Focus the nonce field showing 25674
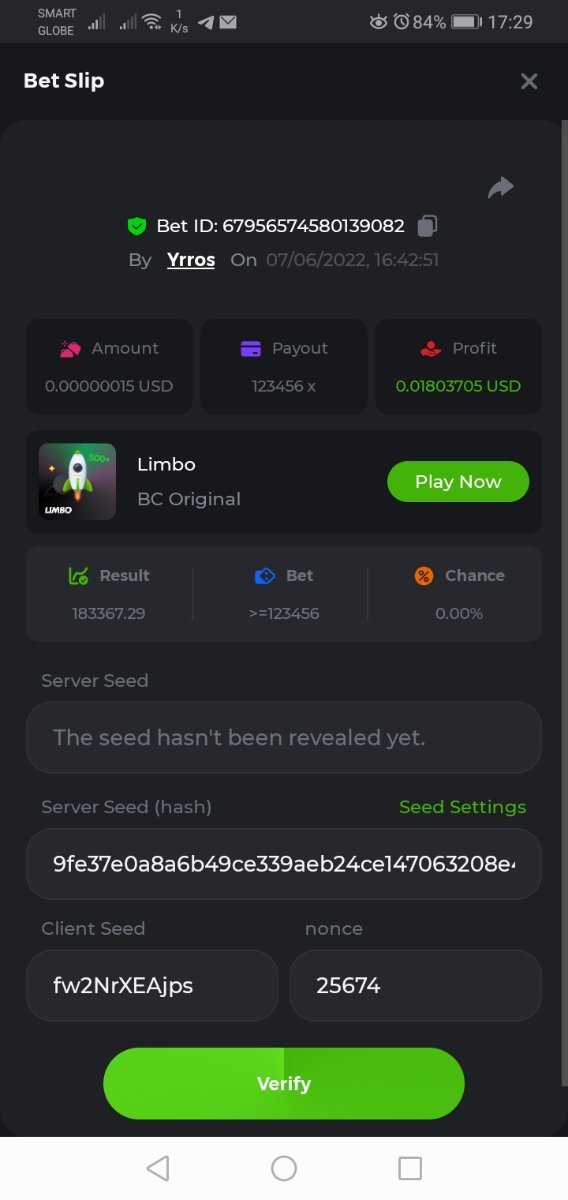Image resolution: width=568 pixels, height=1200 pixels. pos(415,986)
